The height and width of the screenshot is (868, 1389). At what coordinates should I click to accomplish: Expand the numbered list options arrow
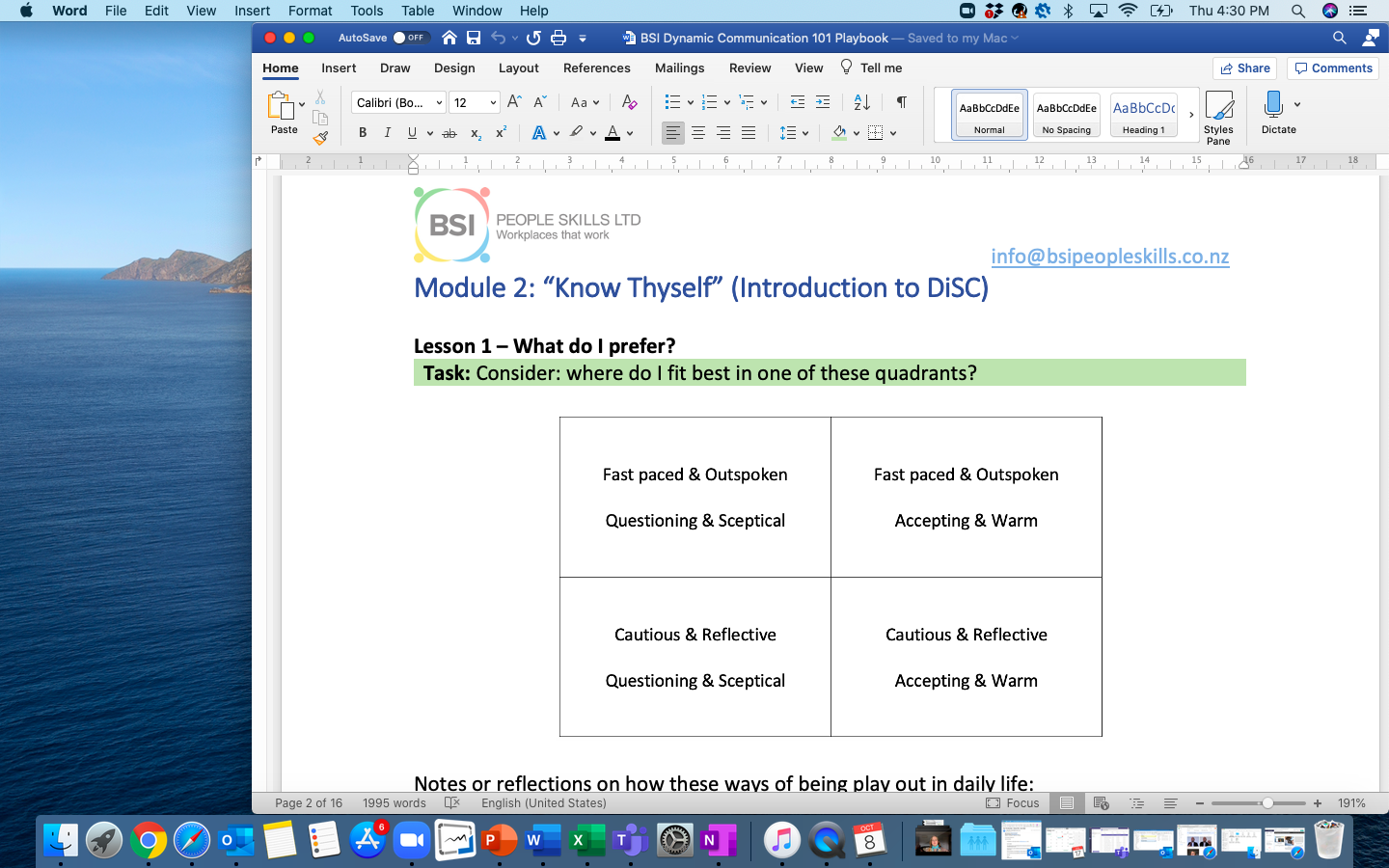coord(726,102)
